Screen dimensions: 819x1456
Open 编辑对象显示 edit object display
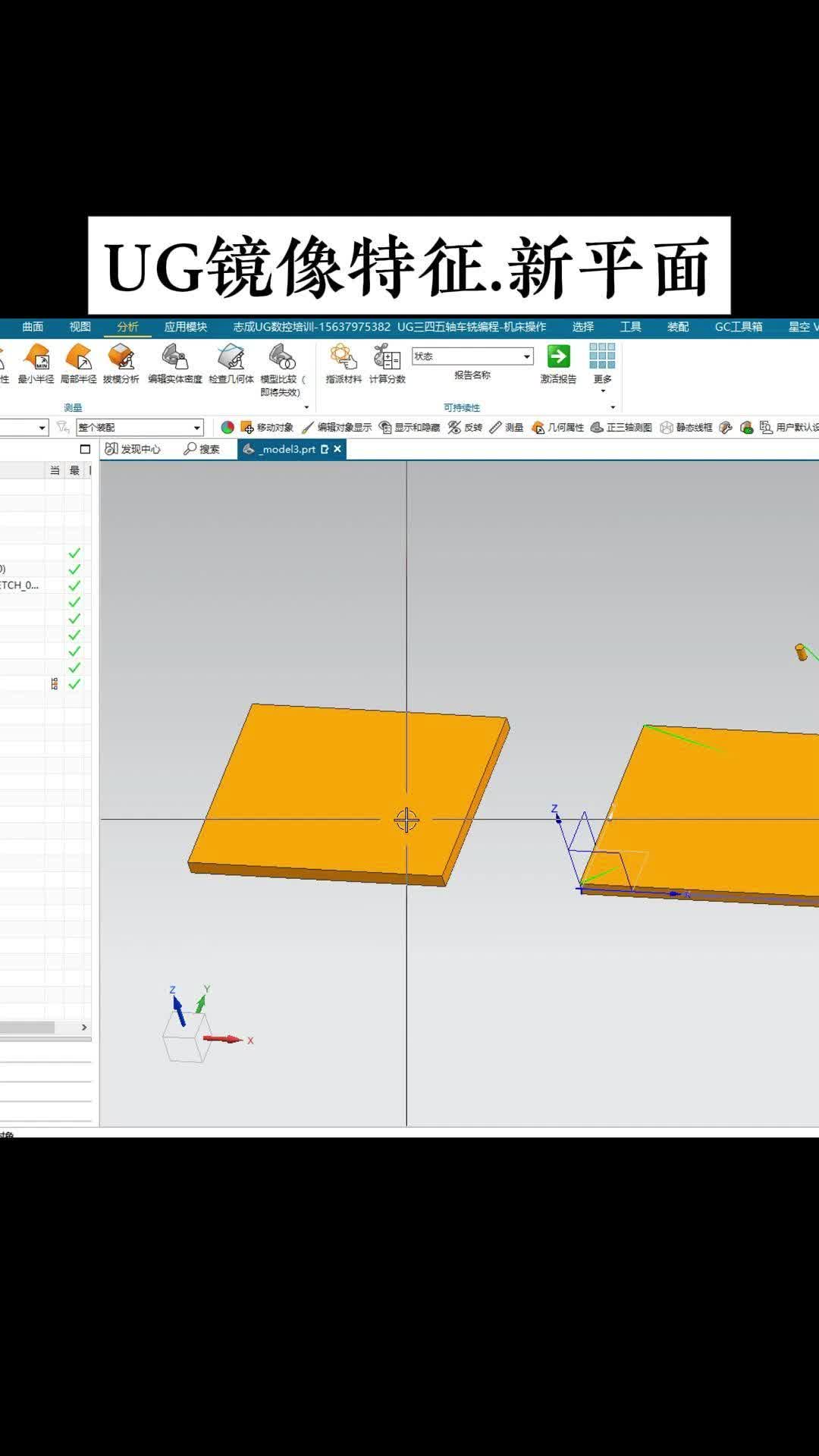[x=337, y=428]
